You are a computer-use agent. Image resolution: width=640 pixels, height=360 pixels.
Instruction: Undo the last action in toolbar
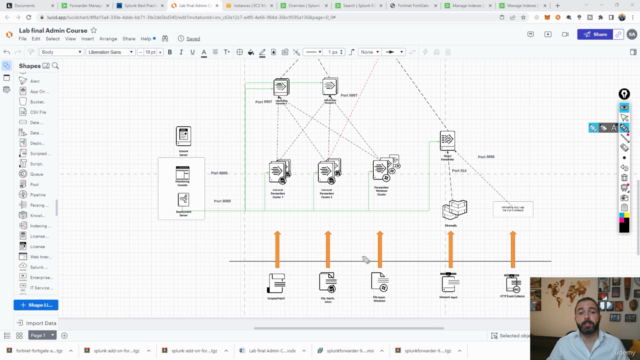pos(7,52)
